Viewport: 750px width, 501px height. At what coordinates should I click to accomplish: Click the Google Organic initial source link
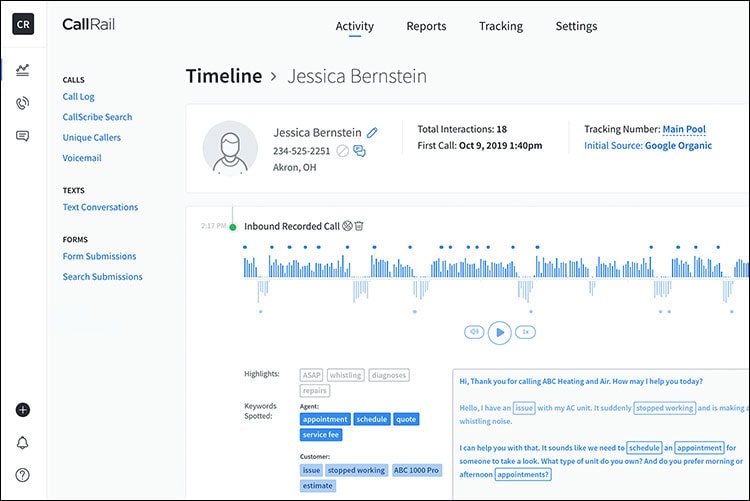click(x=678, y=145)
